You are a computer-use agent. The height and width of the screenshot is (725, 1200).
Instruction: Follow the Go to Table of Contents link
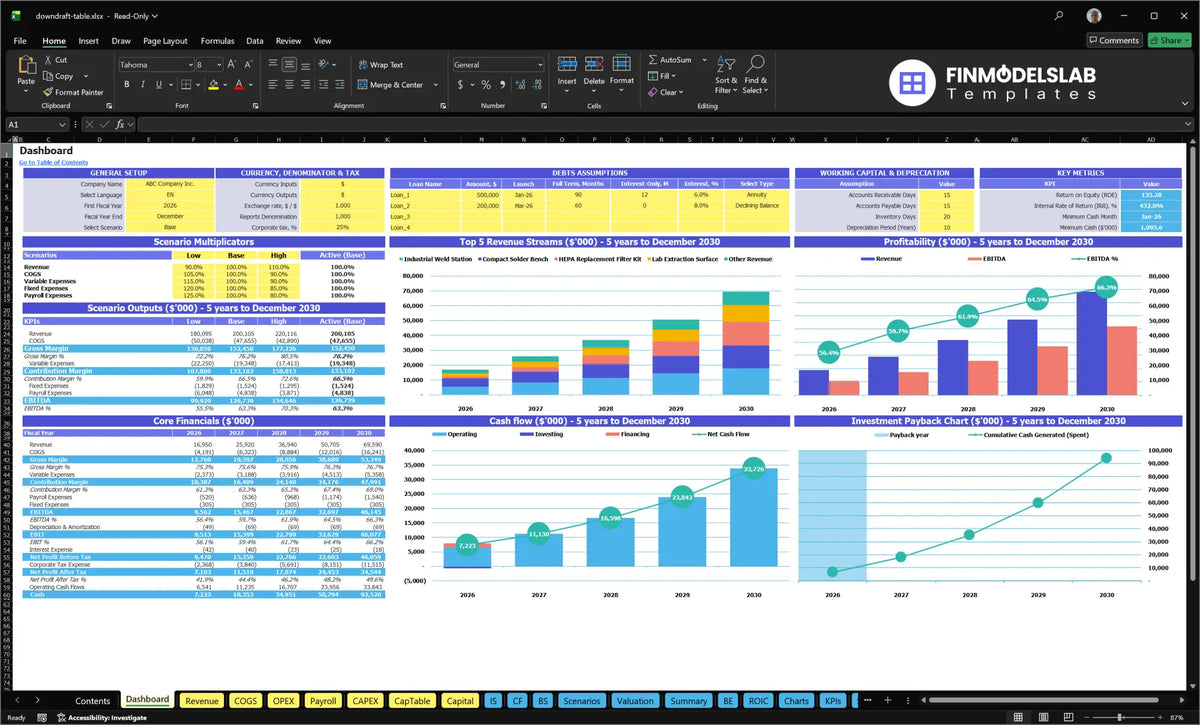click(x=53, y=162)
